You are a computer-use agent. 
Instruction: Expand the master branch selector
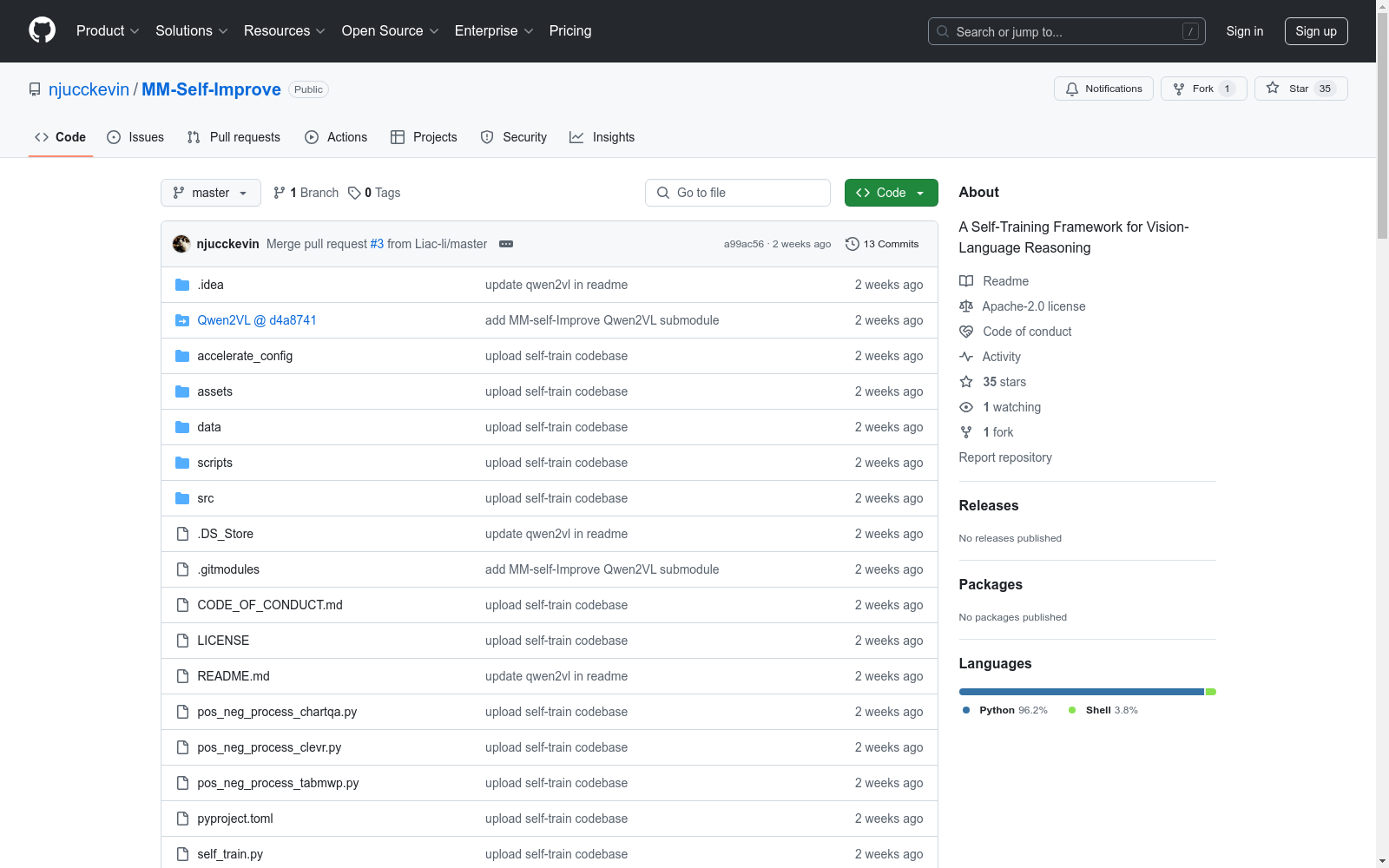point(211,193)
